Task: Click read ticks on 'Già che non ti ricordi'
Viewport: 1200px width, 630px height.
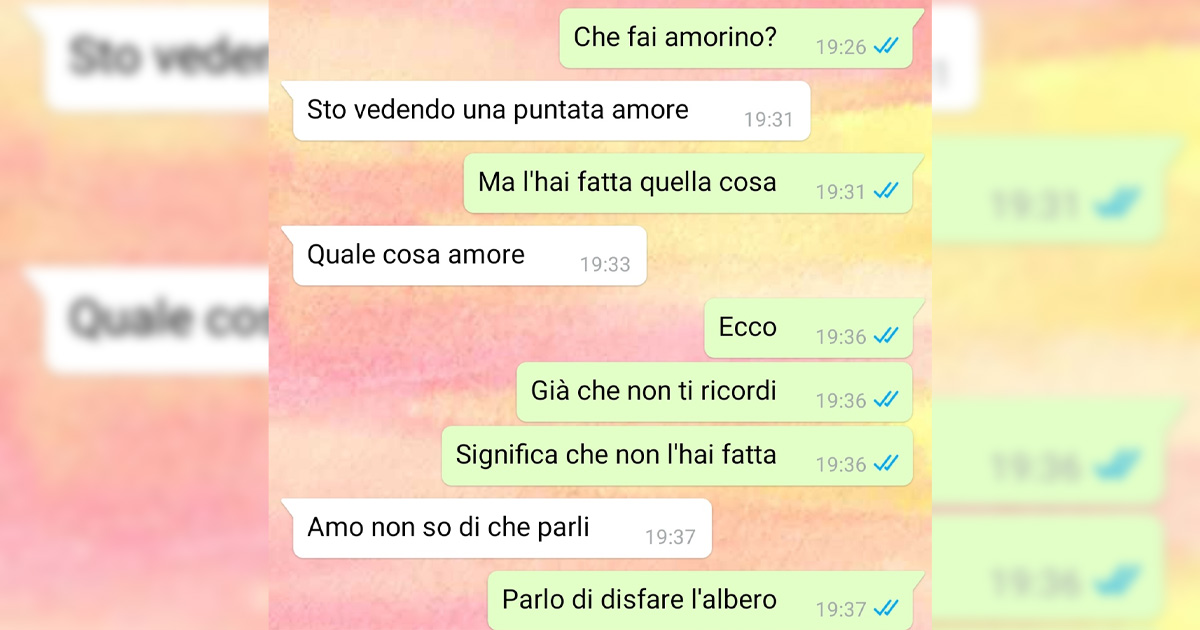Action: (885, 400)
